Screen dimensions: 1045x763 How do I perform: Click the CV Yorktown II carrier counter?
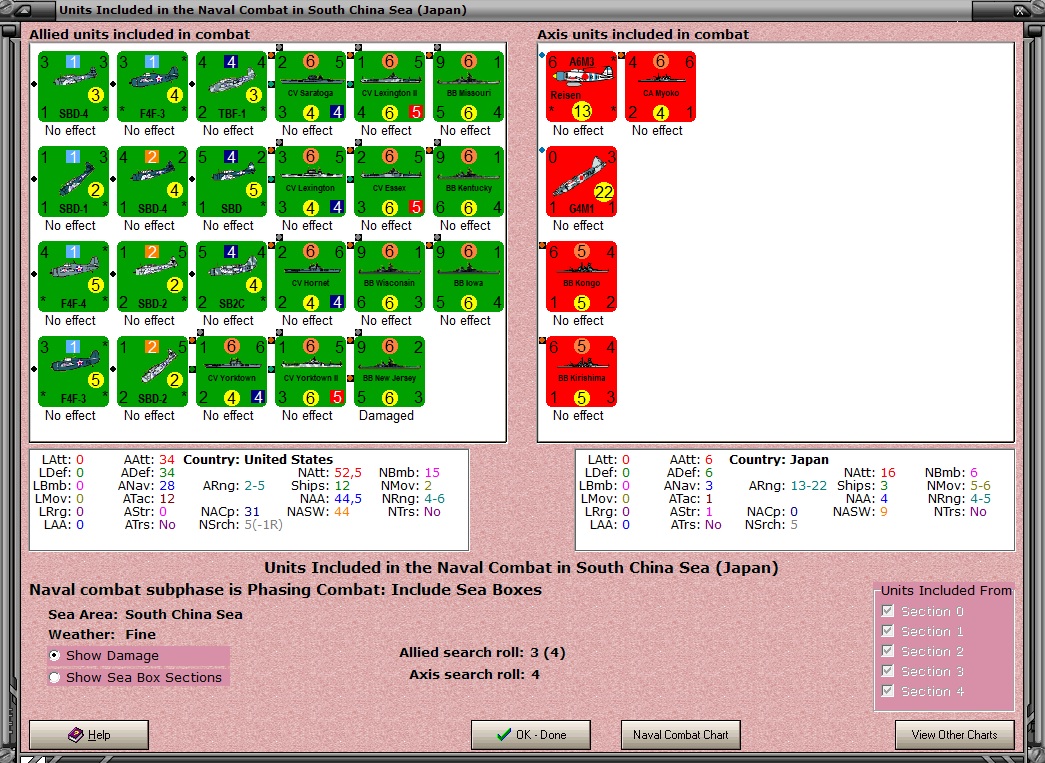coord(311,371)
